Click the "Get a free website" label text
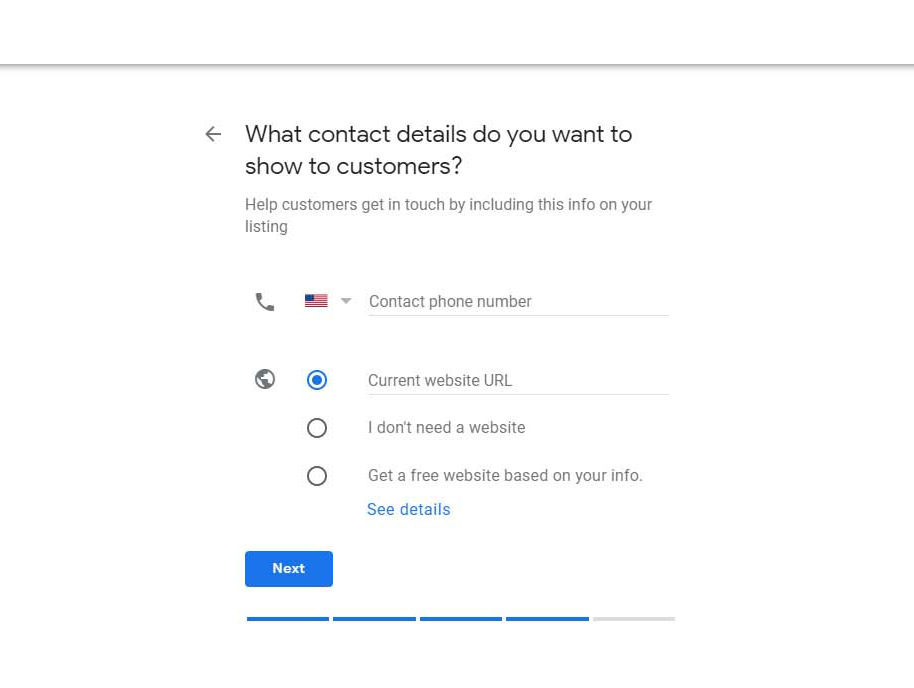This screenshot has width=914, height=688. (505, 476)
